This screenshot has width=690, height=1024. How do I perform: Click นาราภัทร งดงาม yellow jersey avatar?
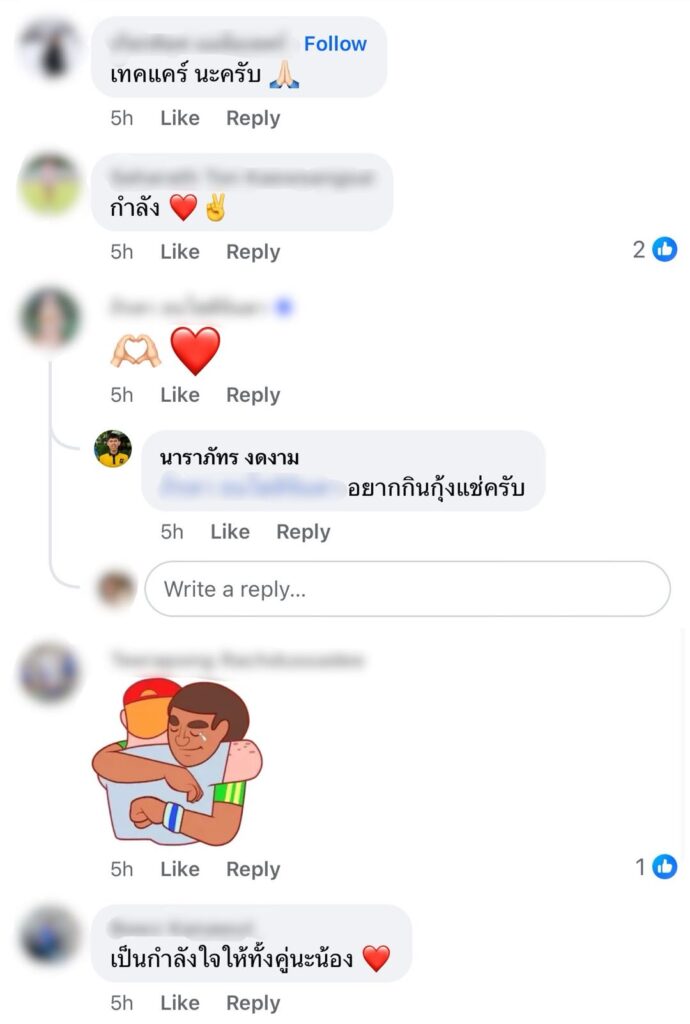[113, 449]
